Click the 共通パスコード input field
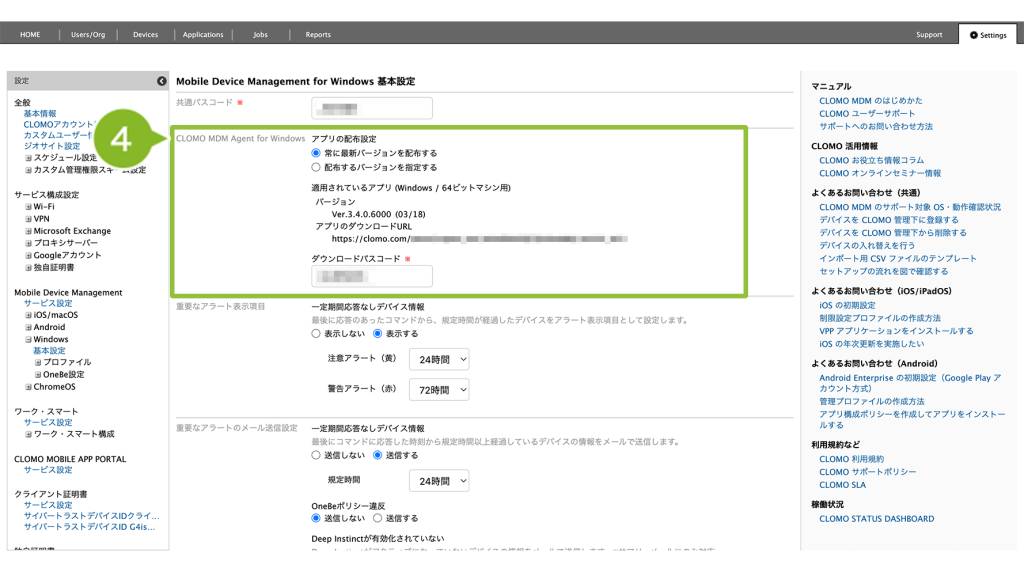Screen dimensions: 1024x576 372,108
